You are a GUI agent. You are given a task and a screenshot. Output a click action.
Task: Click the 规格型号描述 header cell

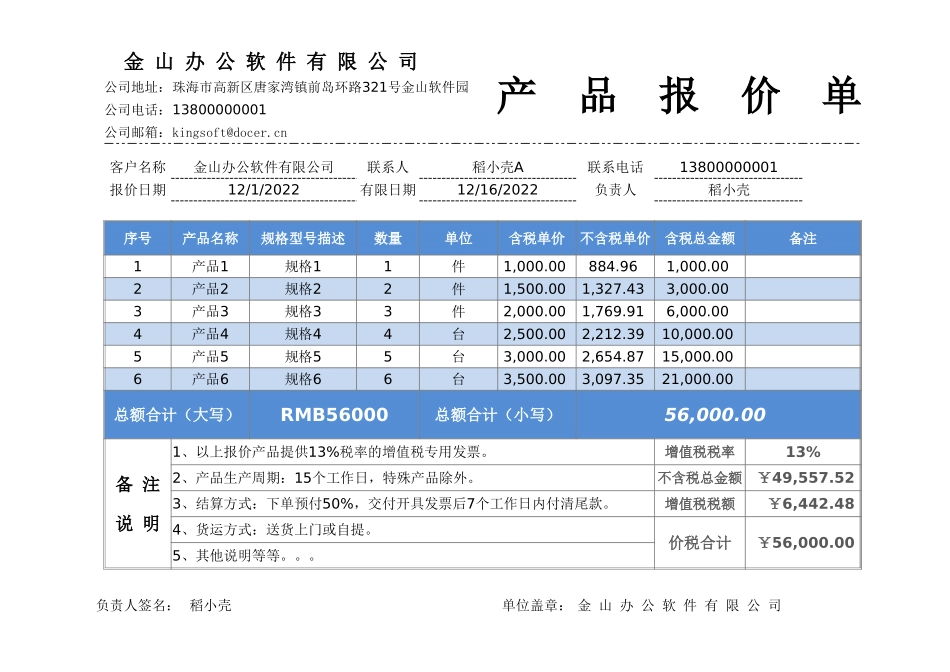click(x=302, y=237)
